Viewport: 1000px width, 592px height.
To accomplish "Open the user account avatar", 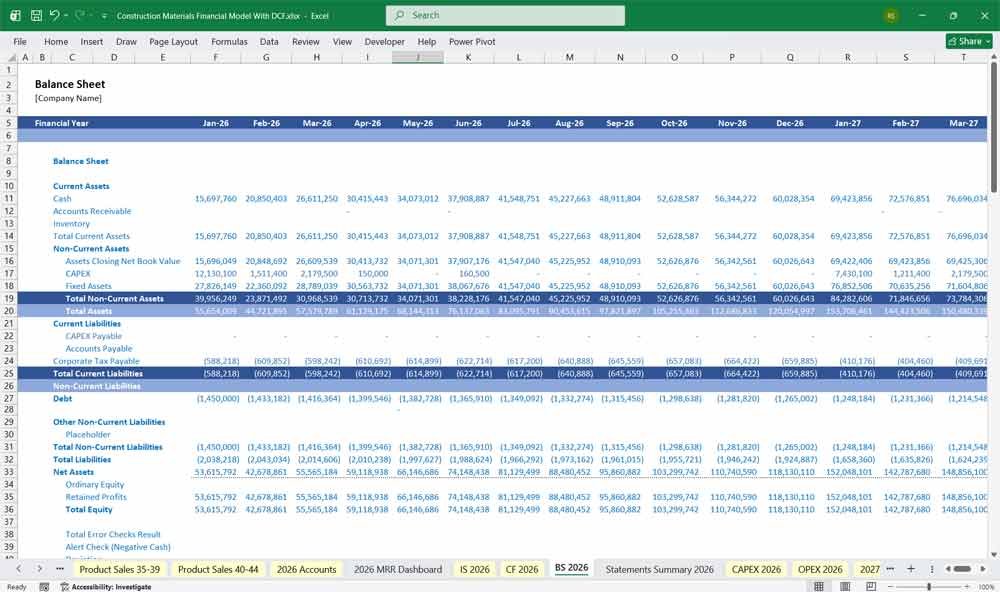I will pos(891,16).
